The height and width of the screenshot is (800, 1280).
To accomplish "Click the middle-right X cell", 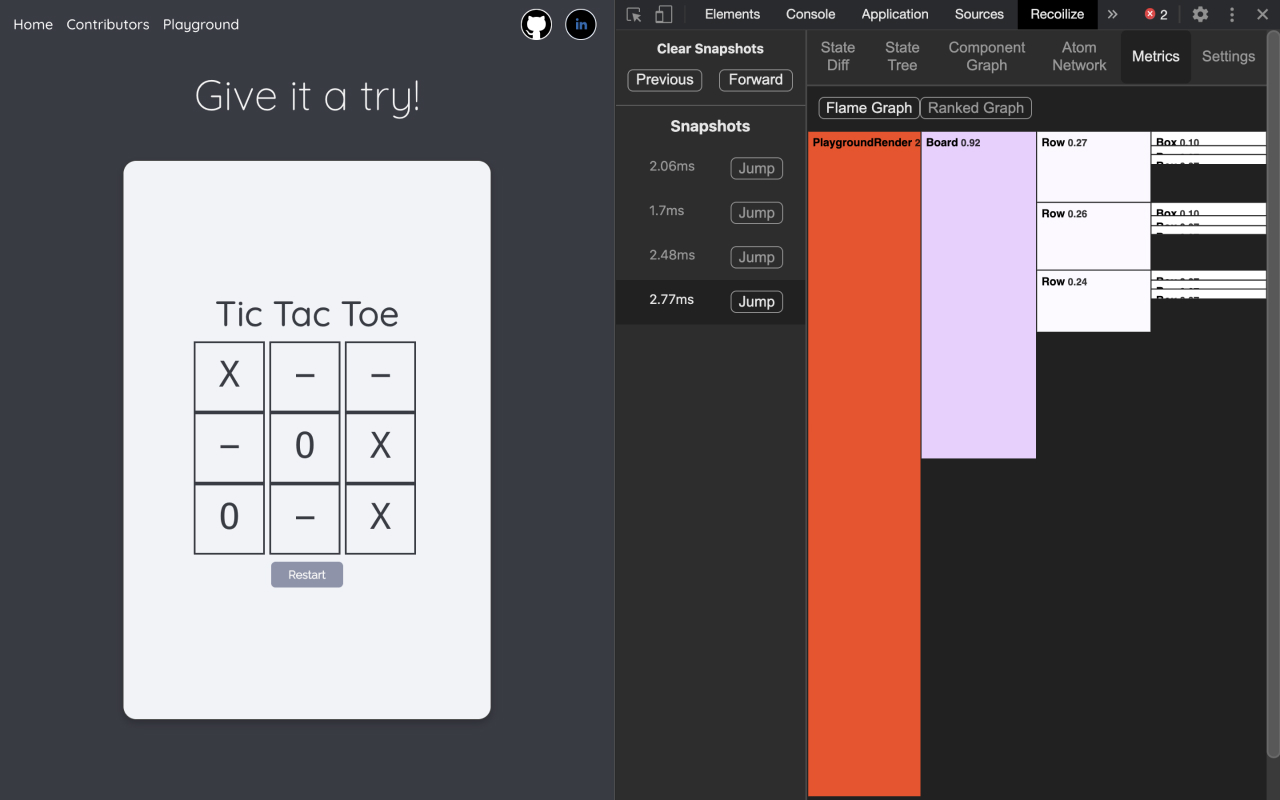I will pos(380,447).
